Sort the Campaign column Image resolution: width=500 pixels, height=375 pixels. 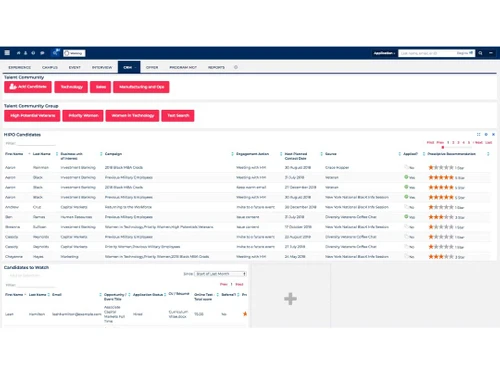[232, 154]
